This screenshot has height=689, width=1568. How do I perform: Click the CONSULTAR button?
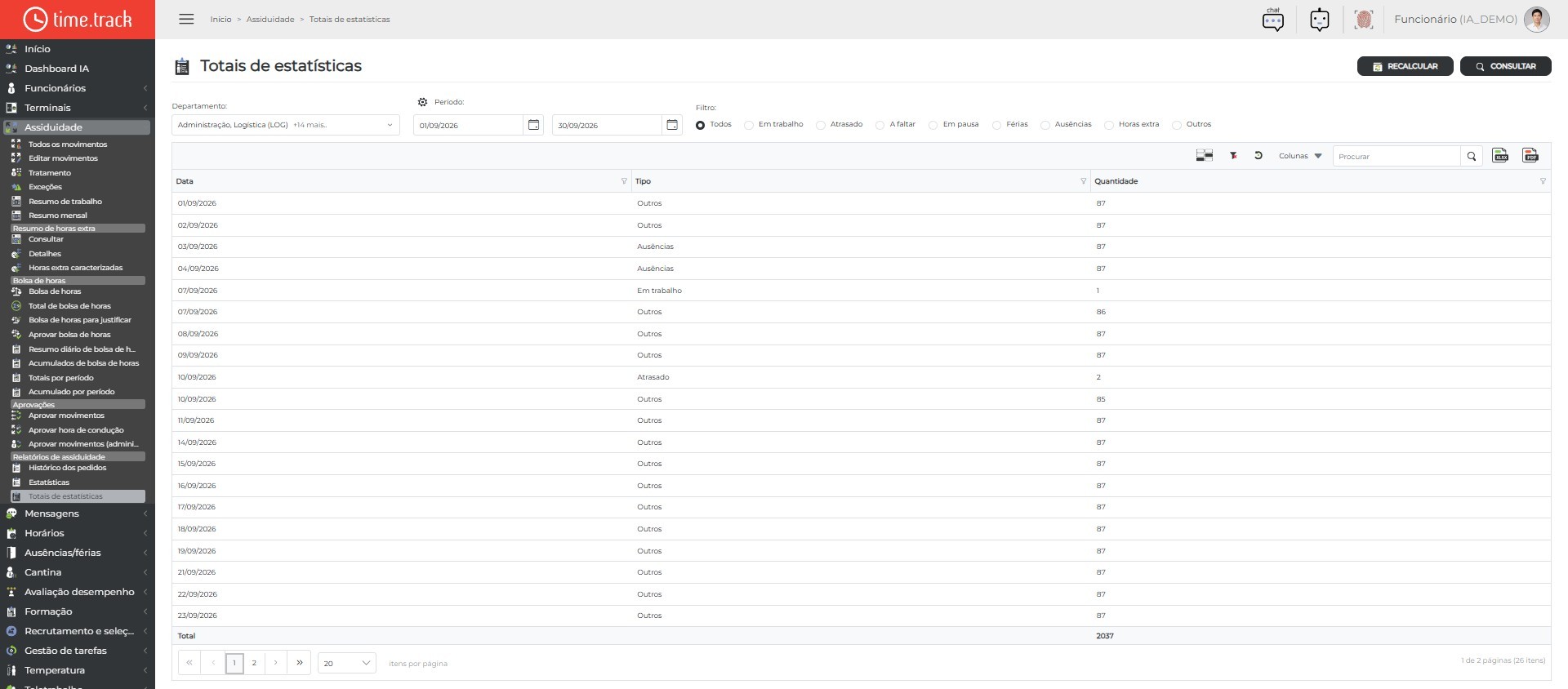[1505, 66]
